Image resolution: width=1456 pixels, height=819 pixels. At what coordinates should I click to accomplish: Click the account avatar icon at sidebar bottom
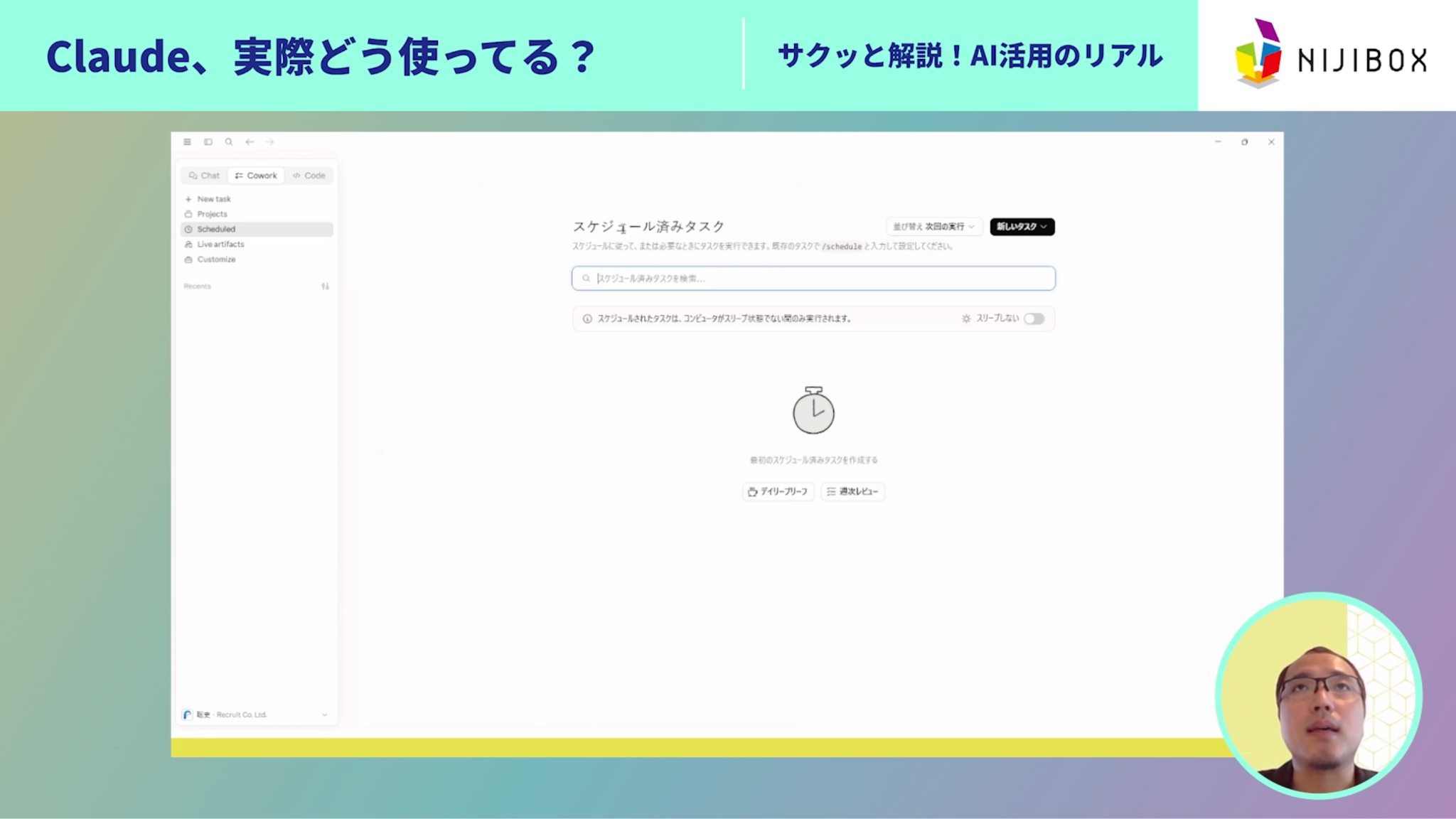[x=187, y=714]
